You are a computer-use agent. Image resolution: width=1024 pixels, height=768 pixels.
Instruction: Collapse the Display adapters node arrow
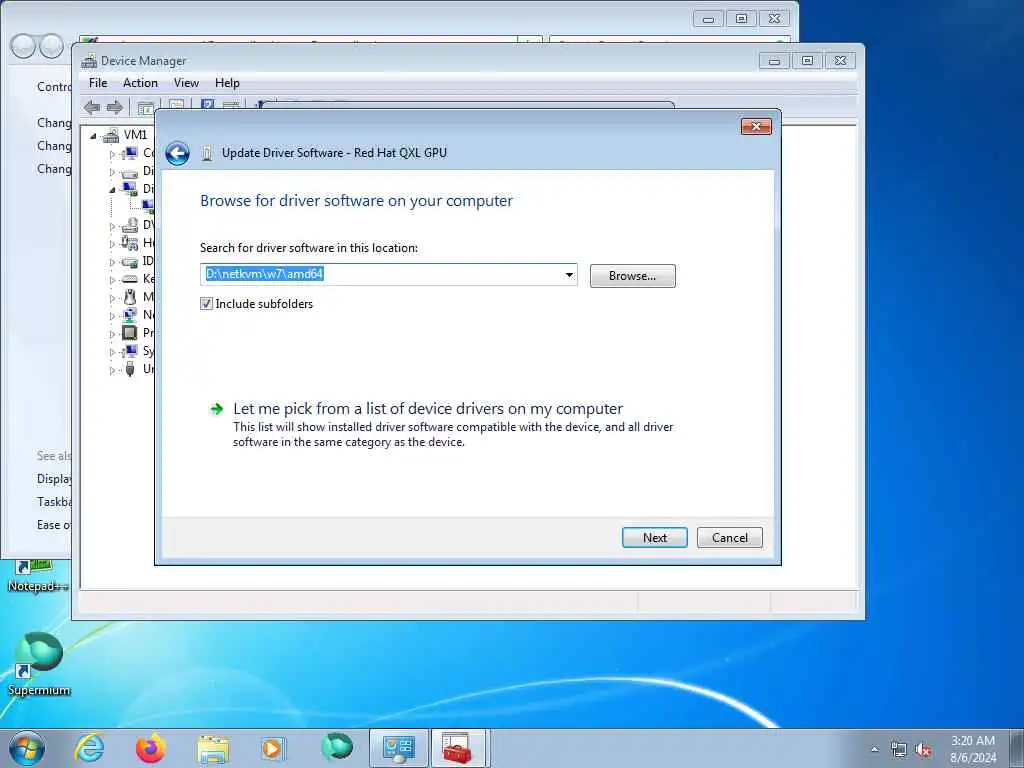pyautogui.click(x=112, y=190)
